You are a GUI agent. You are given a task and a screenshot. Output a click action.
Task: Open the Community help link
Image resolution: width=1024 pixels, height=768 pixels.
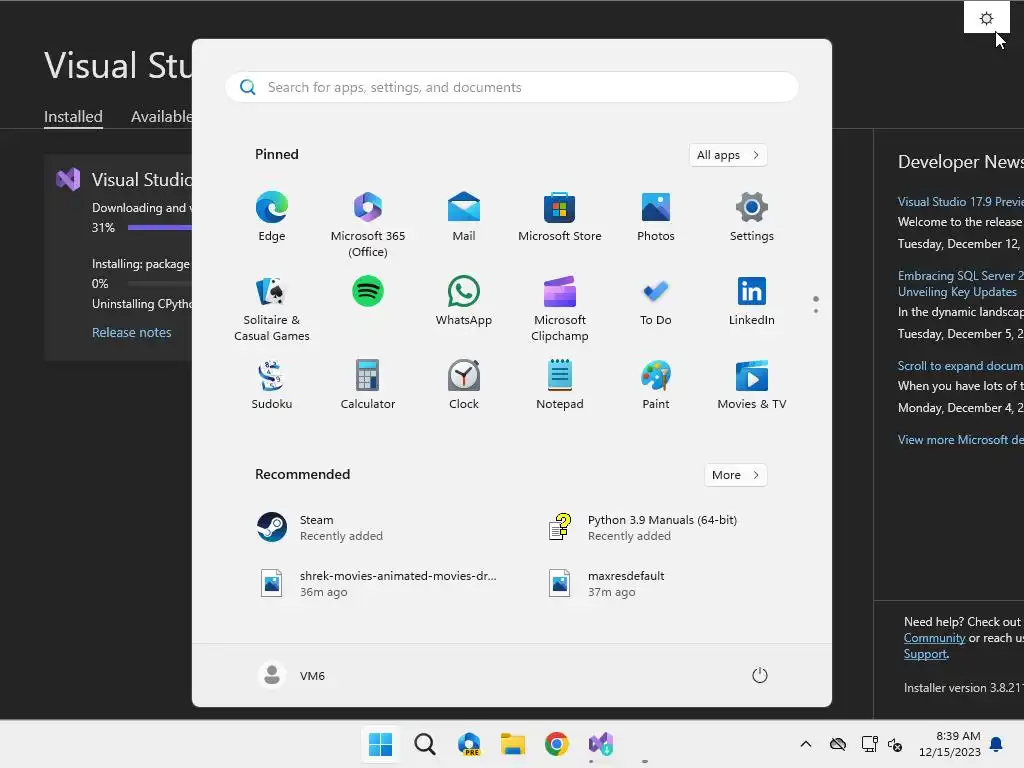pyautogui.click(x=934, y=638)
